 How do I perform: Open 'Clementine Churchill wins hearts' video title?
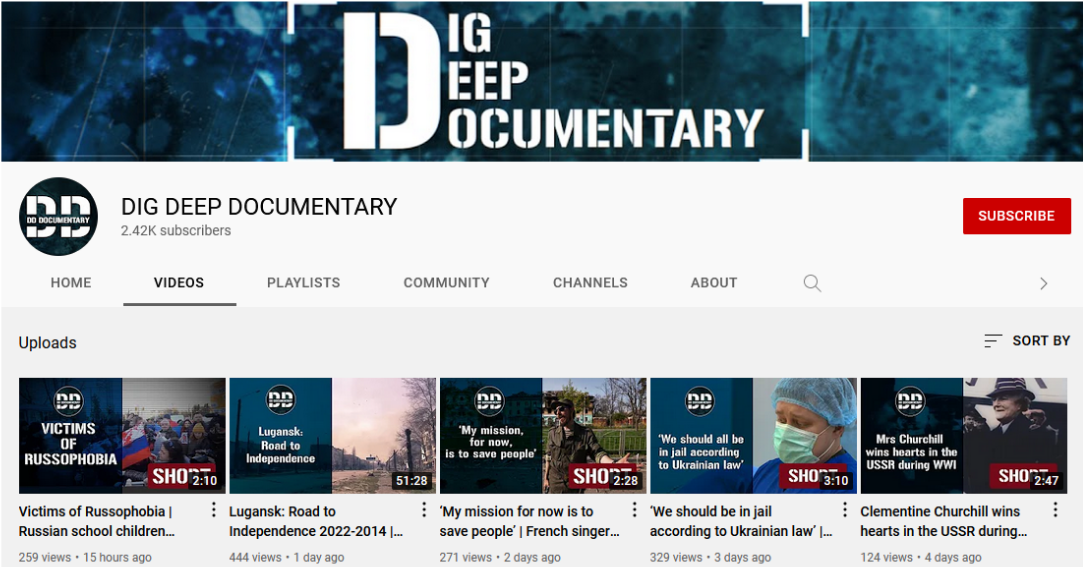(943, 521)
